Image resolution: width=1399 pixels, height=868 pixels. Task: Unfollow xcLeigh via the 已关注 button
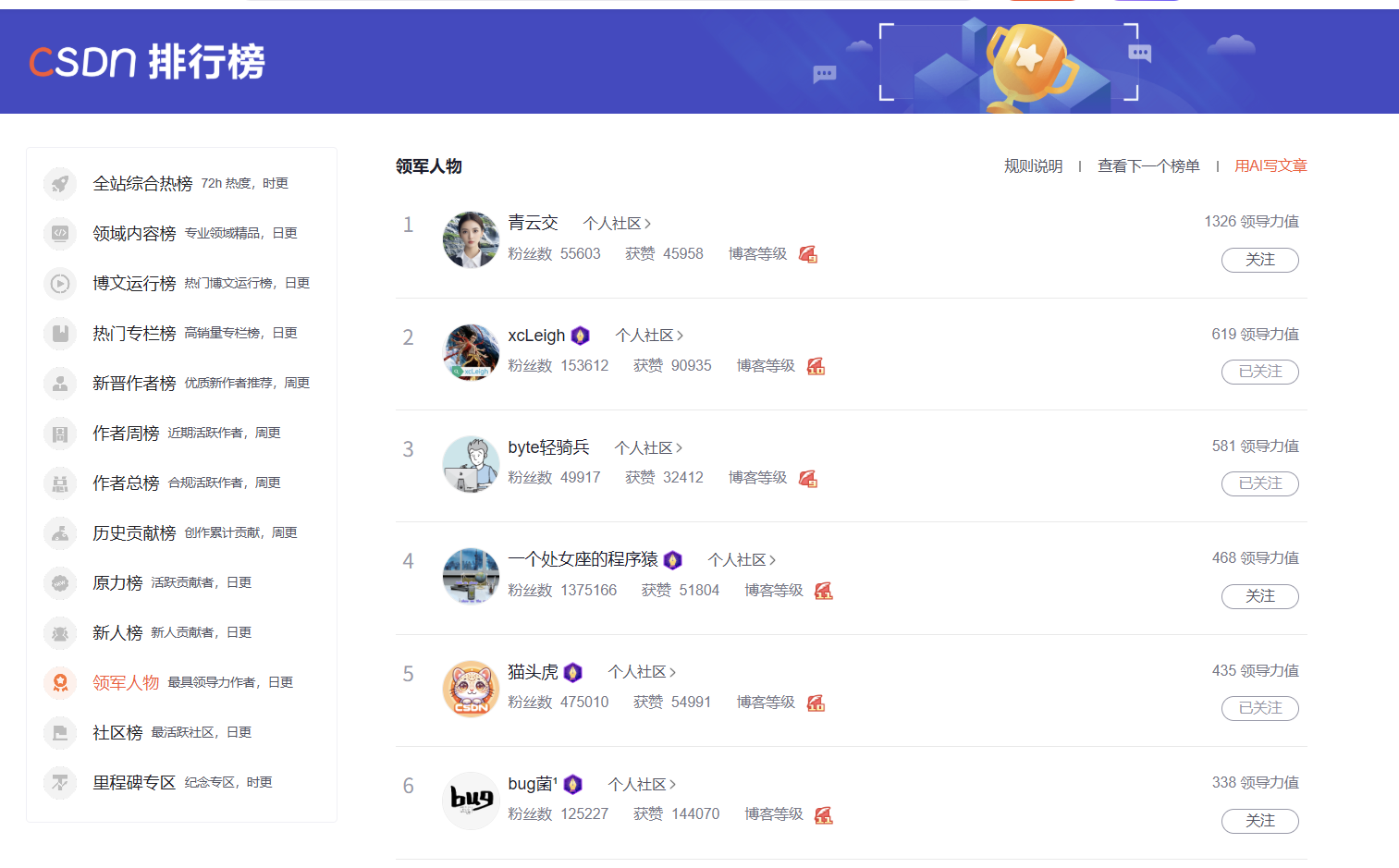(x=1259, y=372)
